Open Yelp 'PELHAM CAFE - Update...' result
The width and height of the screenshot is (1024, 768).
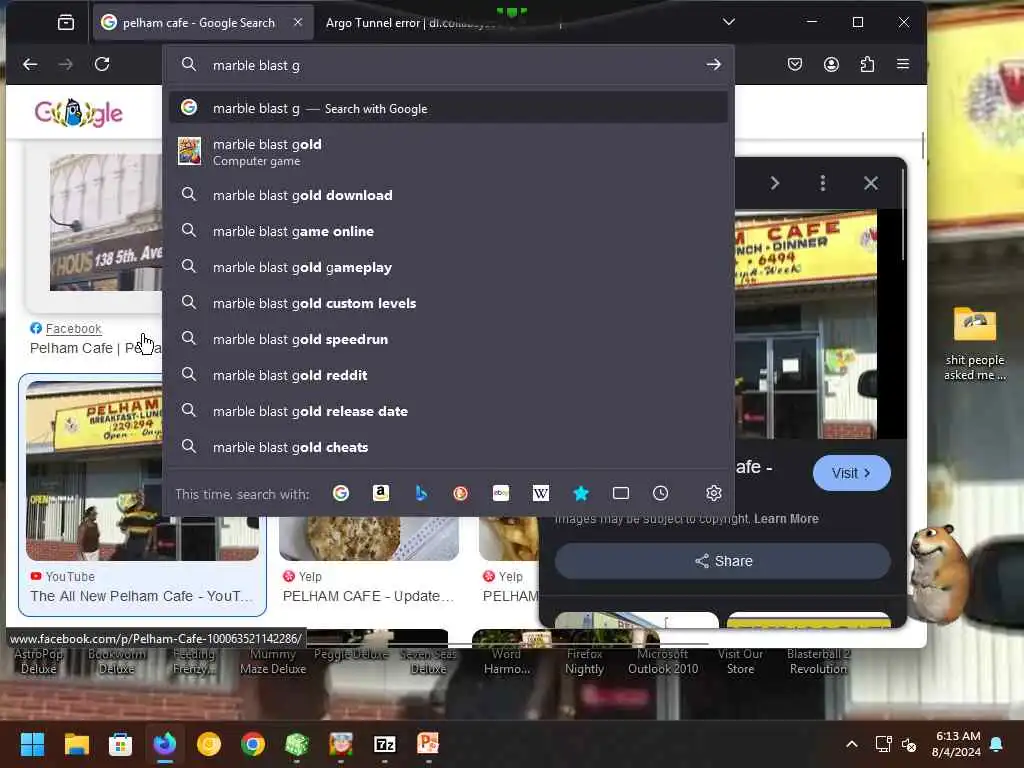point(368,596)
